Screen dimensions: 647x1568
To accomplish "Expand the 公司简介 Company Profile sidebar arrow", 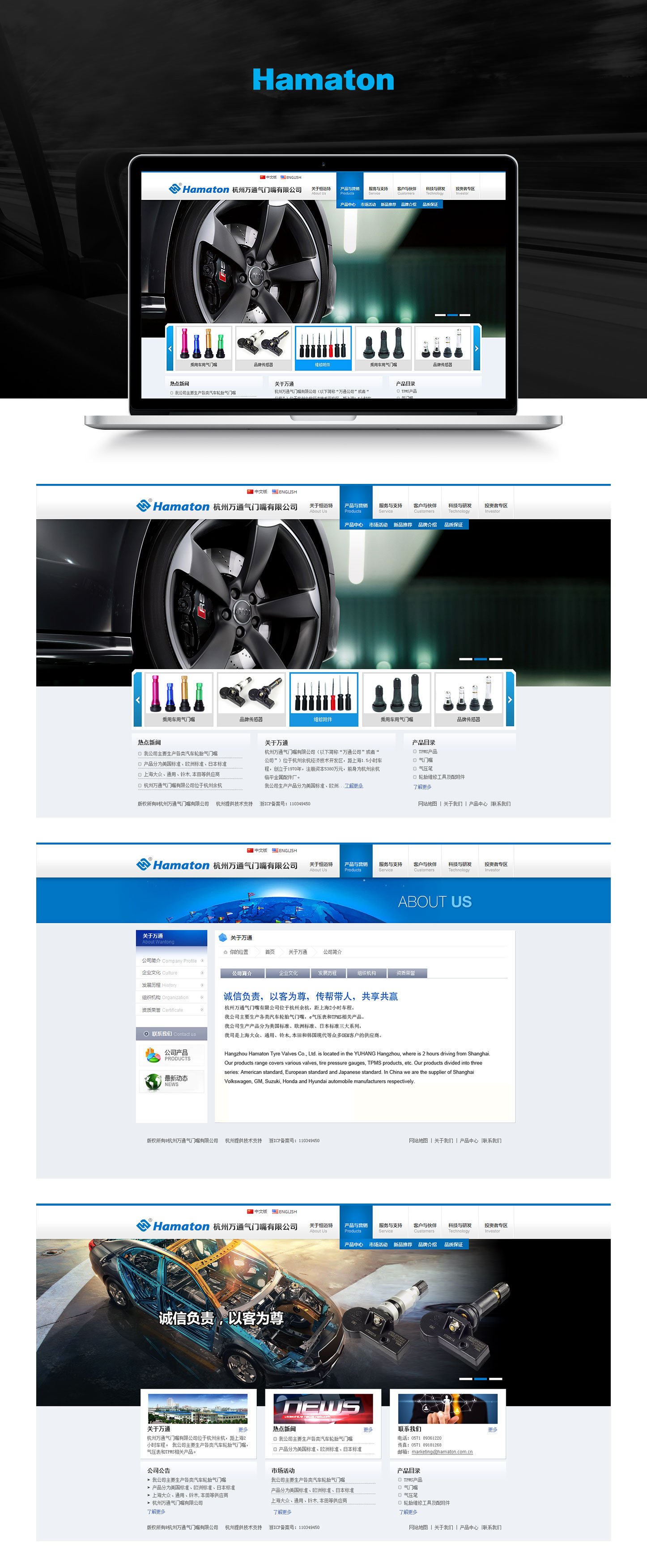I will (202, 961).
